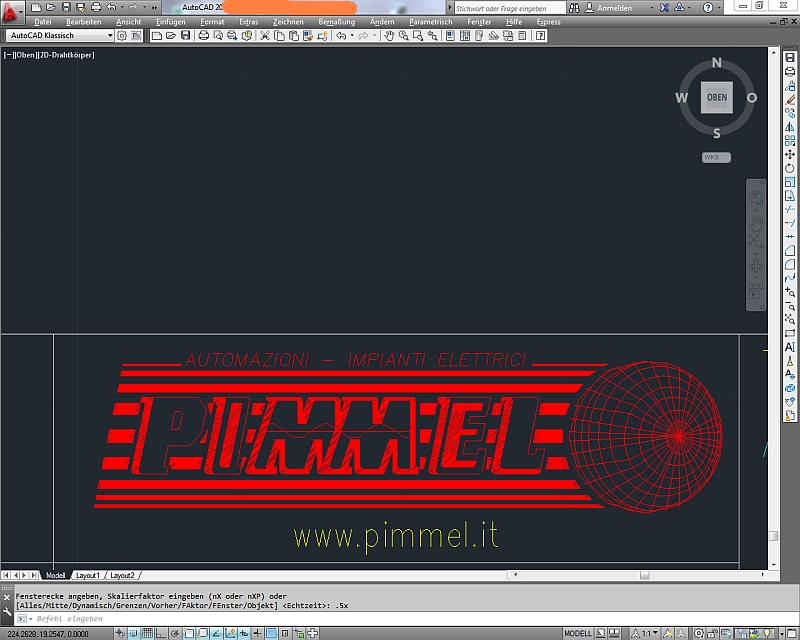The image size is (800, 640).
Task: Click the help question mark toolbar icon
Action: (x=541, y=36)
